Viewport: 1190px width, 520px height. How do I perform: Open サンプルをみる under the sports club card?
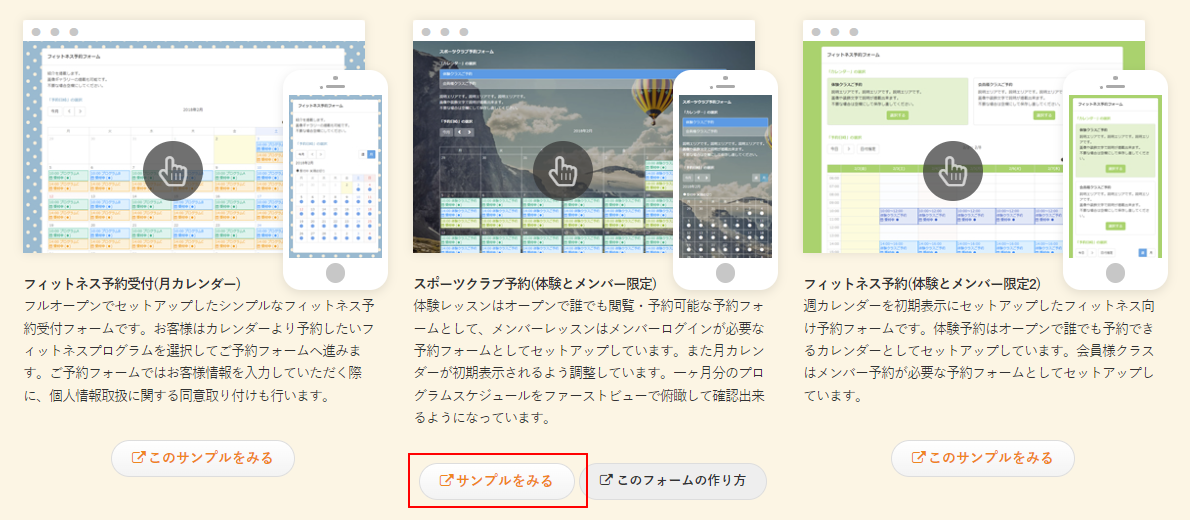point(497,481)
